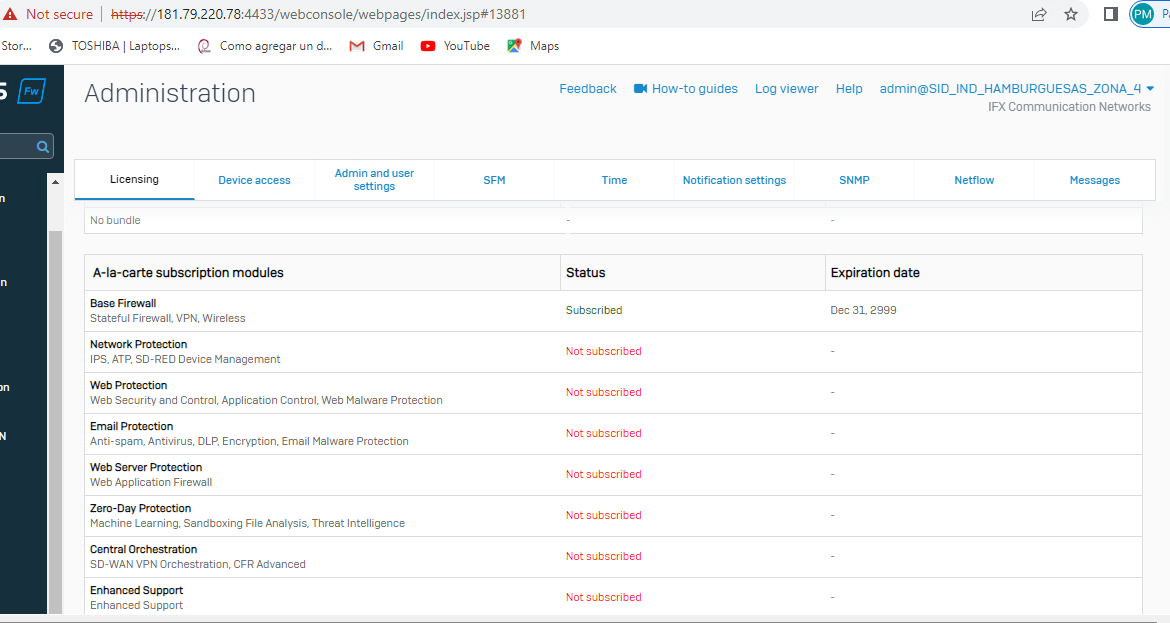
Task: Open the Gmail bookmark
Action: pos(376,46)
